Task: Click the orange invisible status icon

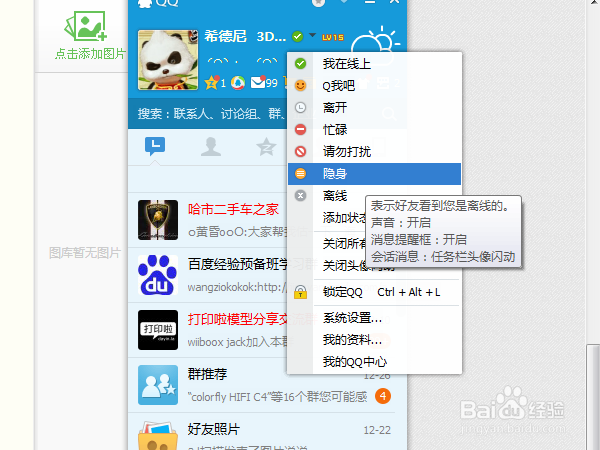Action: tap(300, 174)
